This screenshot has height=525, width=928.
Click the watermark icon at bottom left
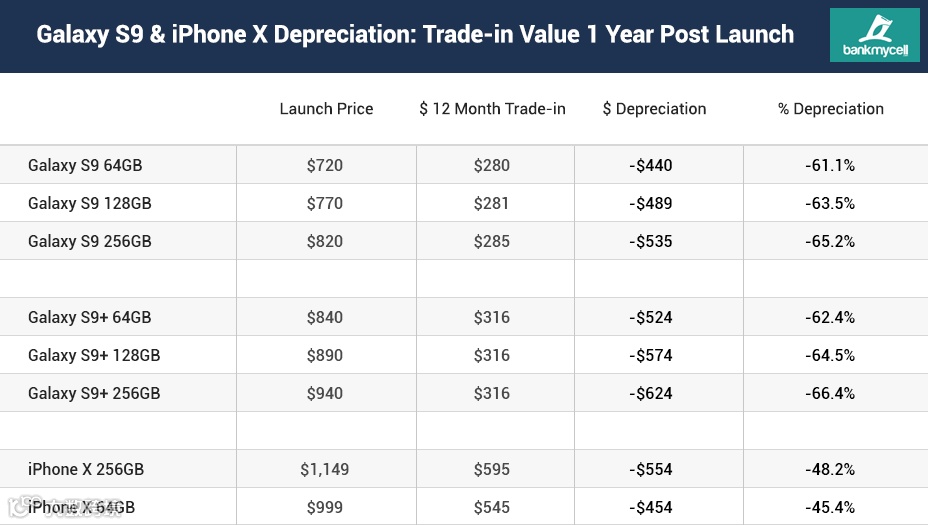tap(18, 507)
